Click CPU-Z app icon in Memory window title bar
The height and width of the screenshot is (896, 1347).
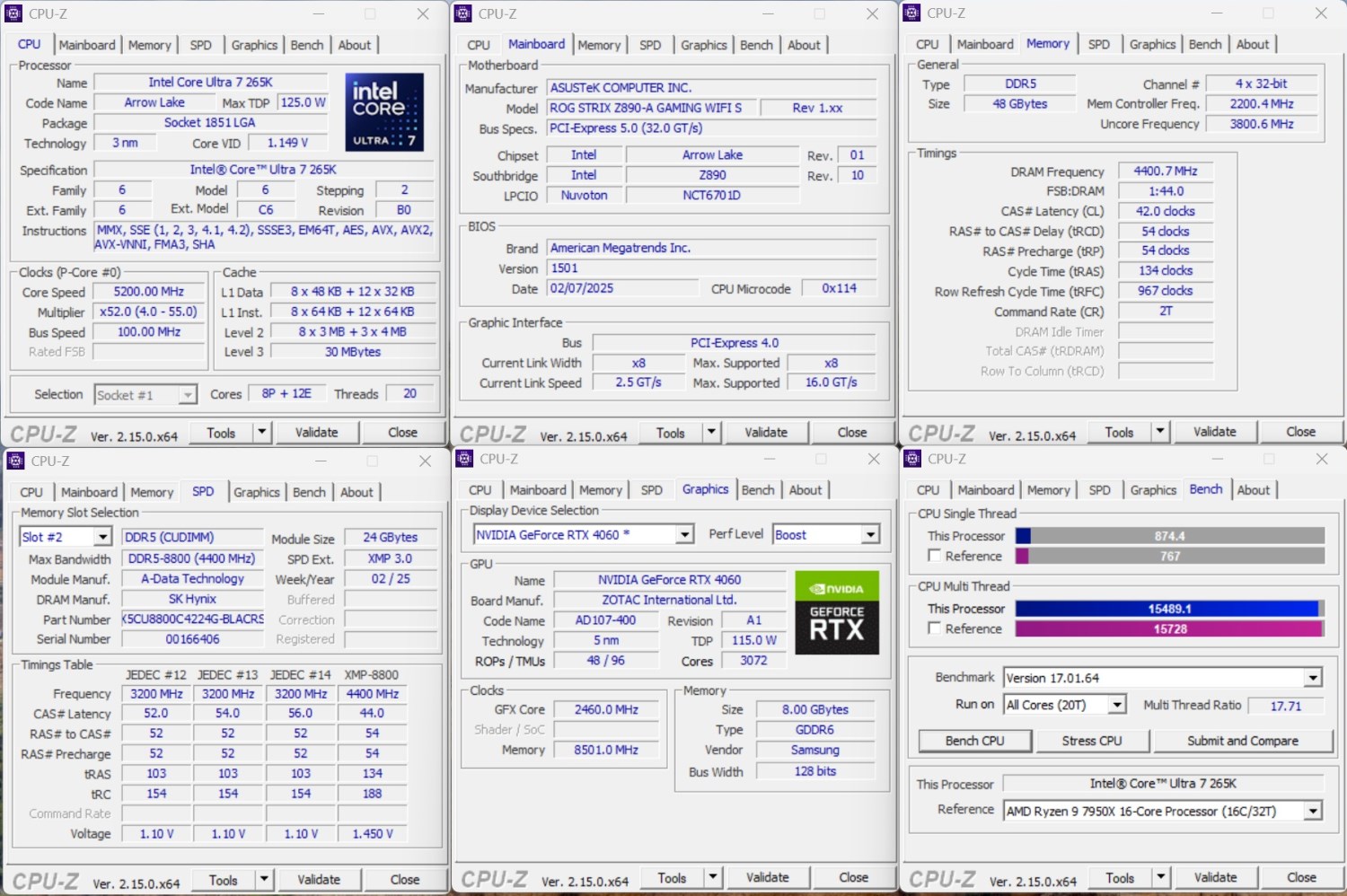pyautogui.click(x=912, y=13)
